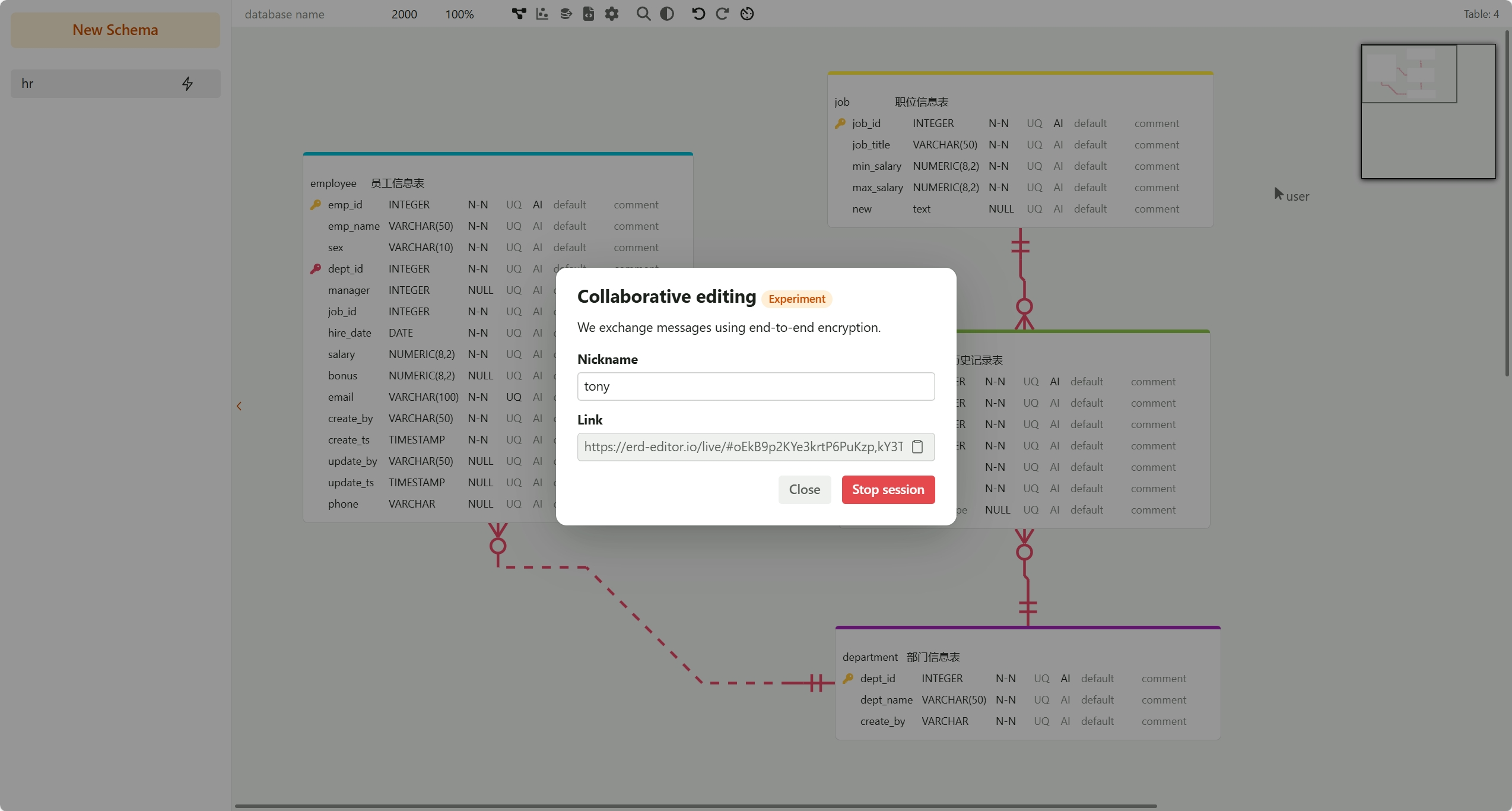Open settings gear in toolbar
Image resolution: width=1512 pixels, height=811 pixels.
612,14
